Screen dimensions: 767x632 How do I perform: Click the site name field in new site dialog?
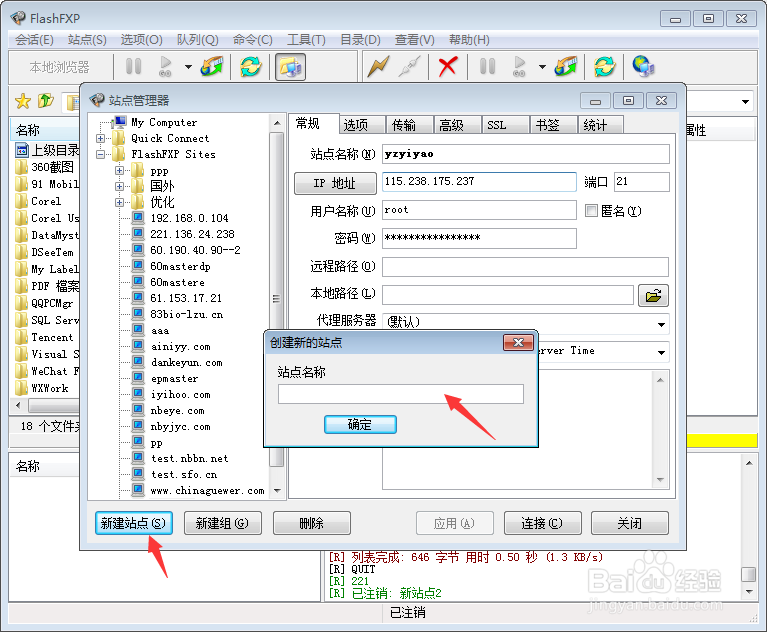tap(401, 394)
